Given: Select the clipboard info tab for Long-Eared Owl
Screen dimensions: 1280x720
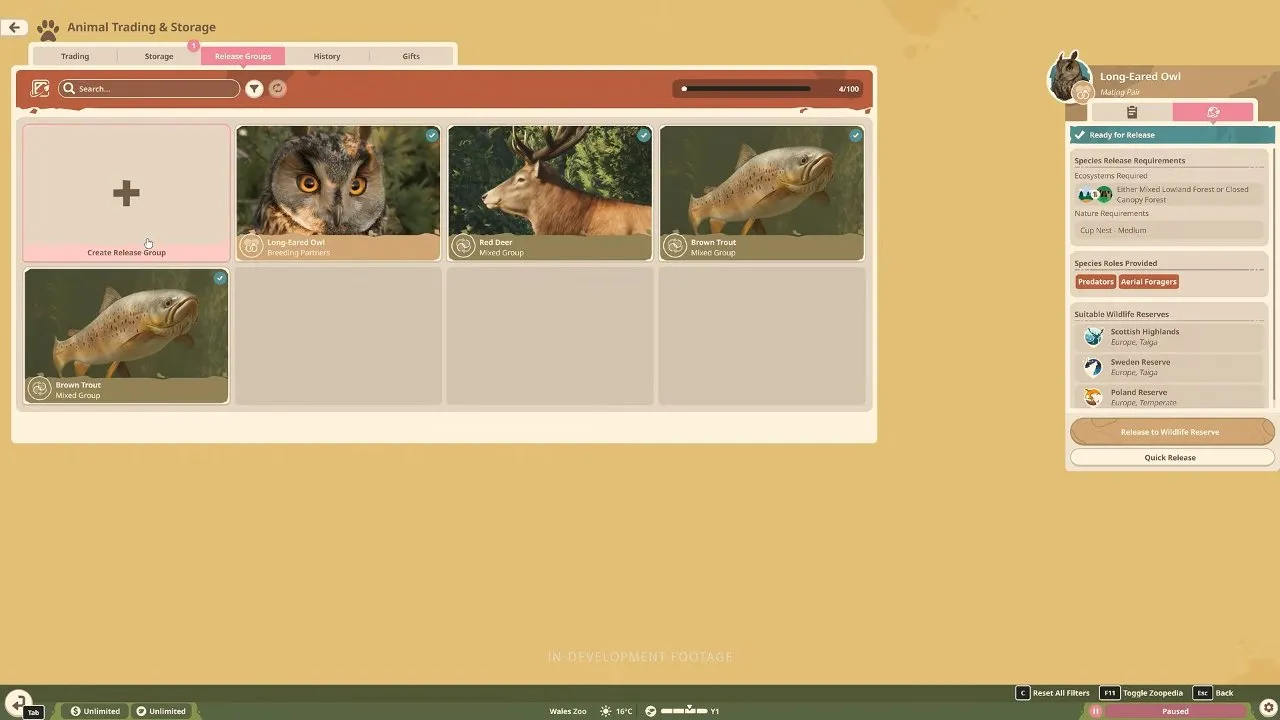Looking at the screenshot, I should point(1132,112).
